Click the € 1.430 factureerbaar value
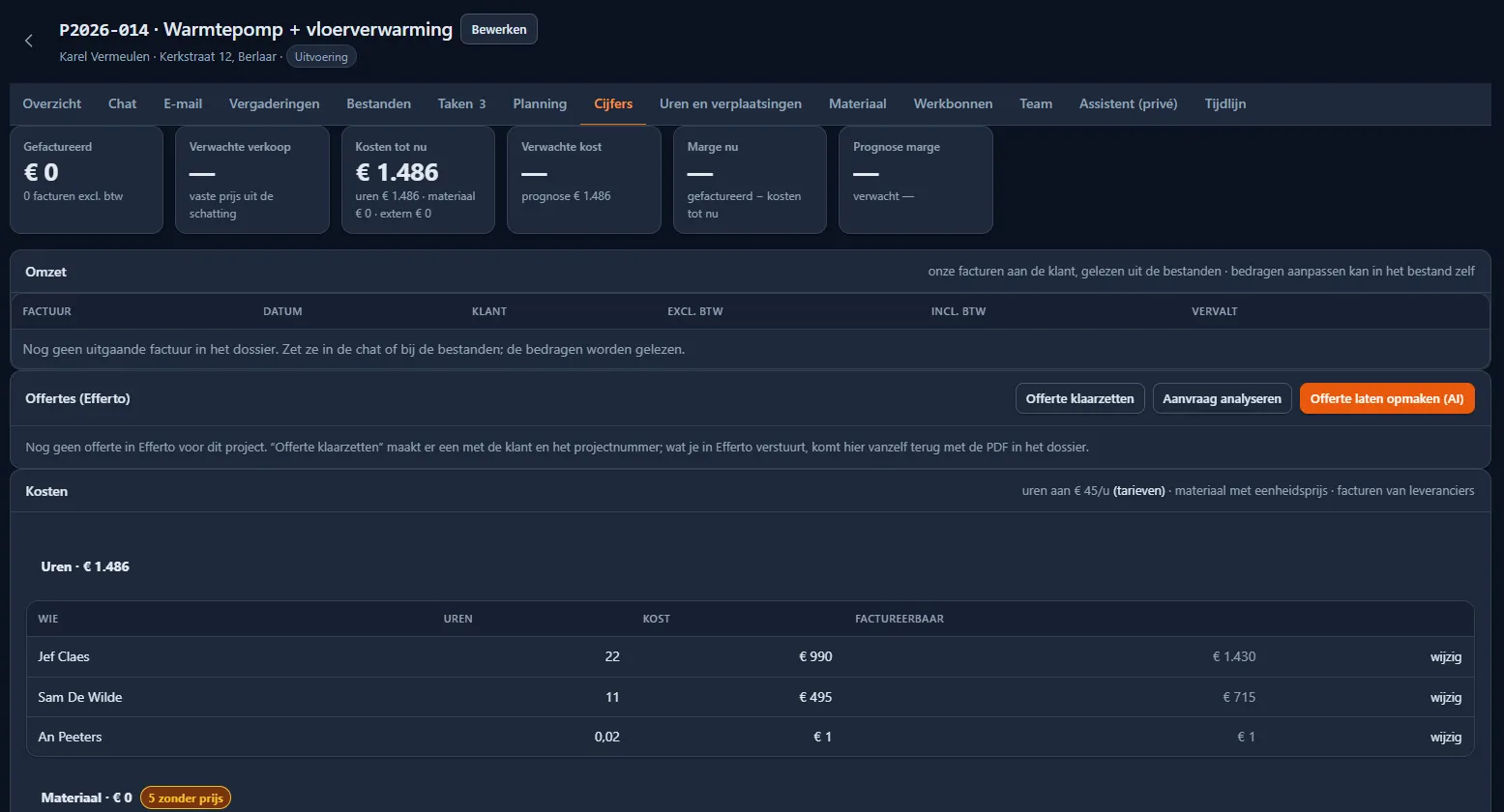This screenshot has width=1504, height=812. point(1234,657)
